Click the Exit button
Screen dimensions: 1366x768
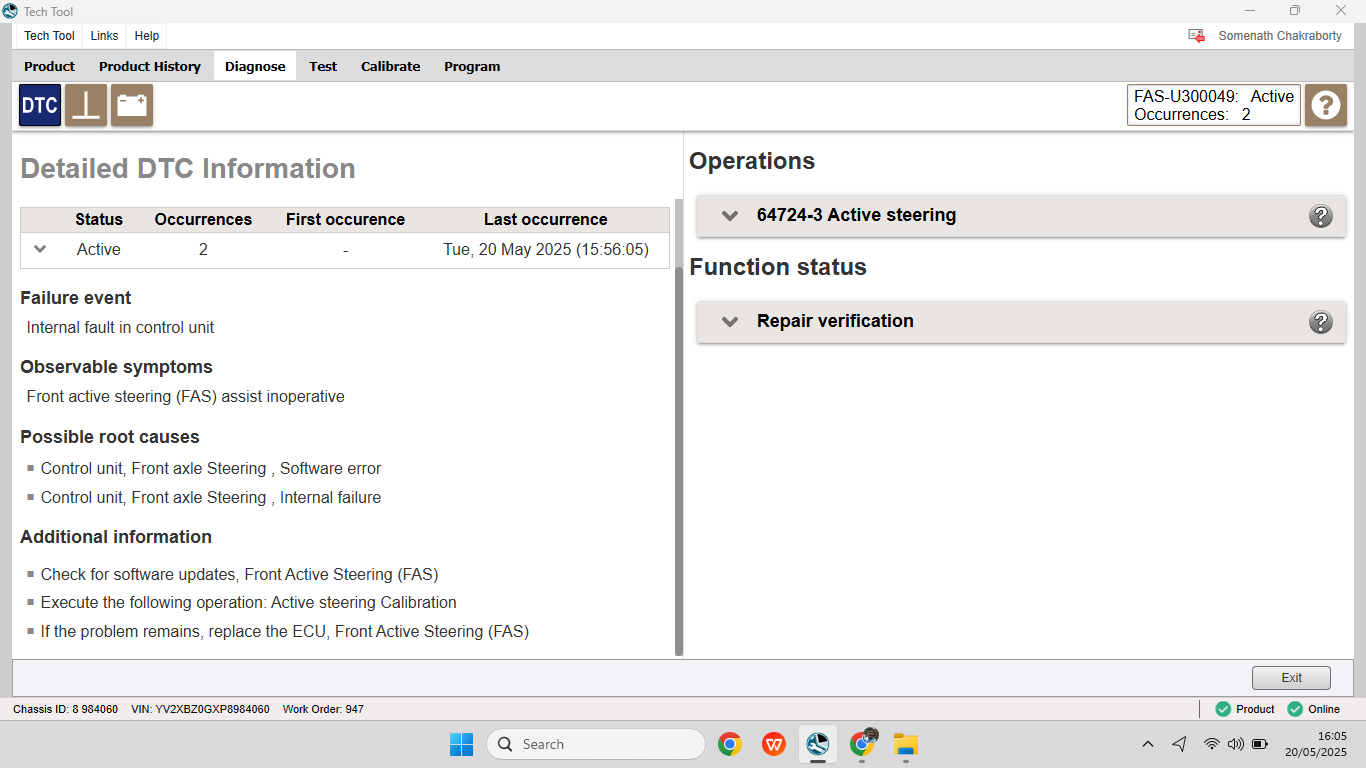[1291, 678]
